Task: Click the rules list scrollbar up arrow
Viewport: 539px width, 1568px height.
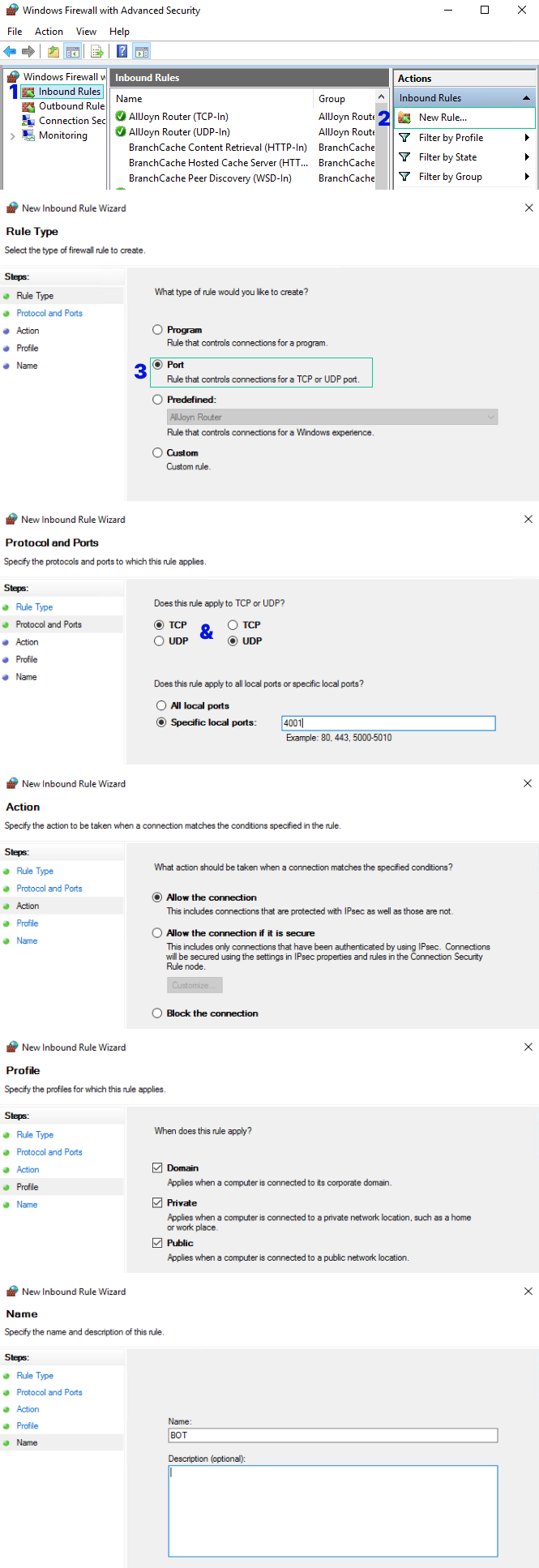Action: [x=382, y=97]
